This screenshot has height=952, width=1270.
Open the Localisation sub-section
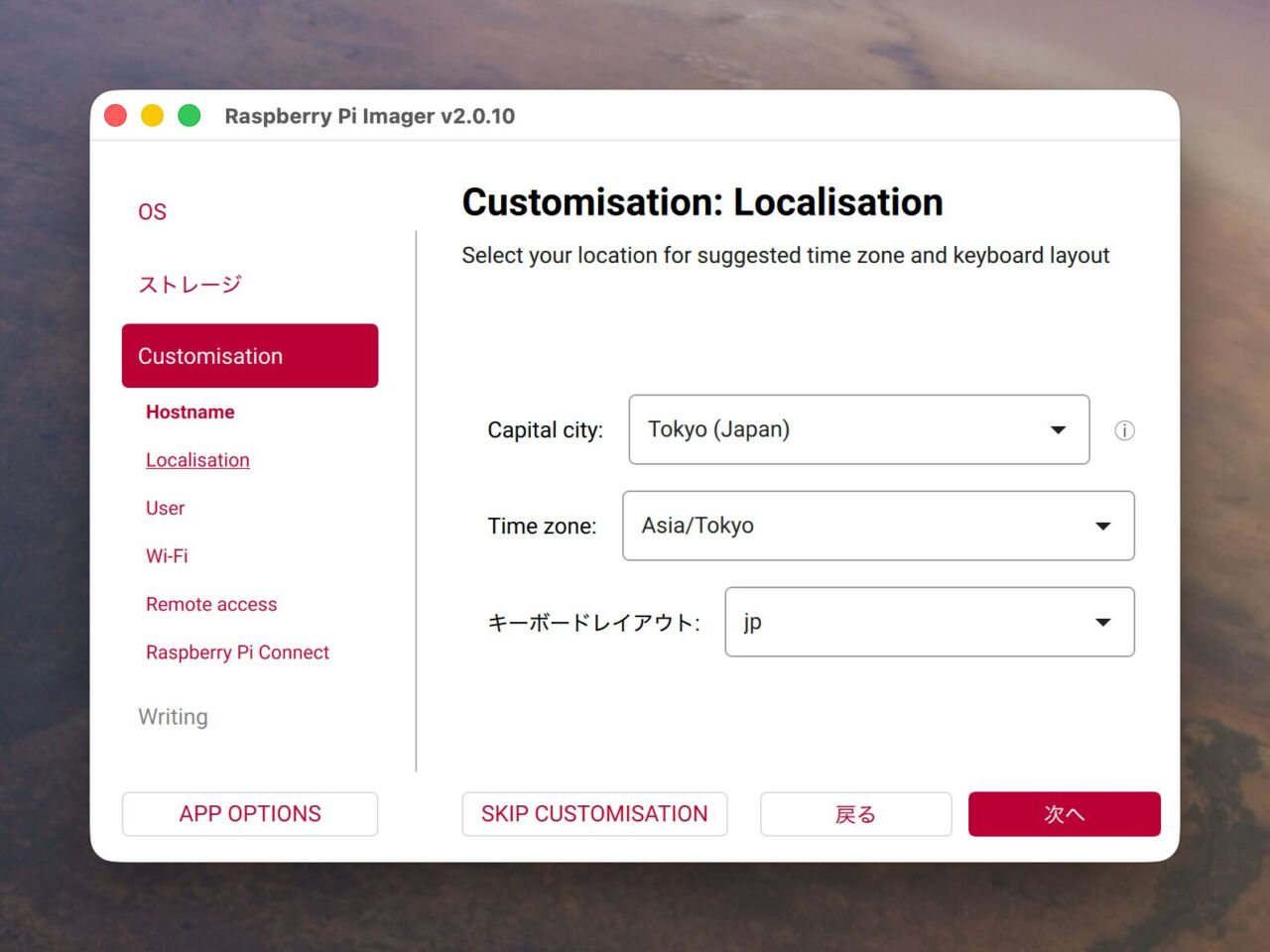coord(197,460)
